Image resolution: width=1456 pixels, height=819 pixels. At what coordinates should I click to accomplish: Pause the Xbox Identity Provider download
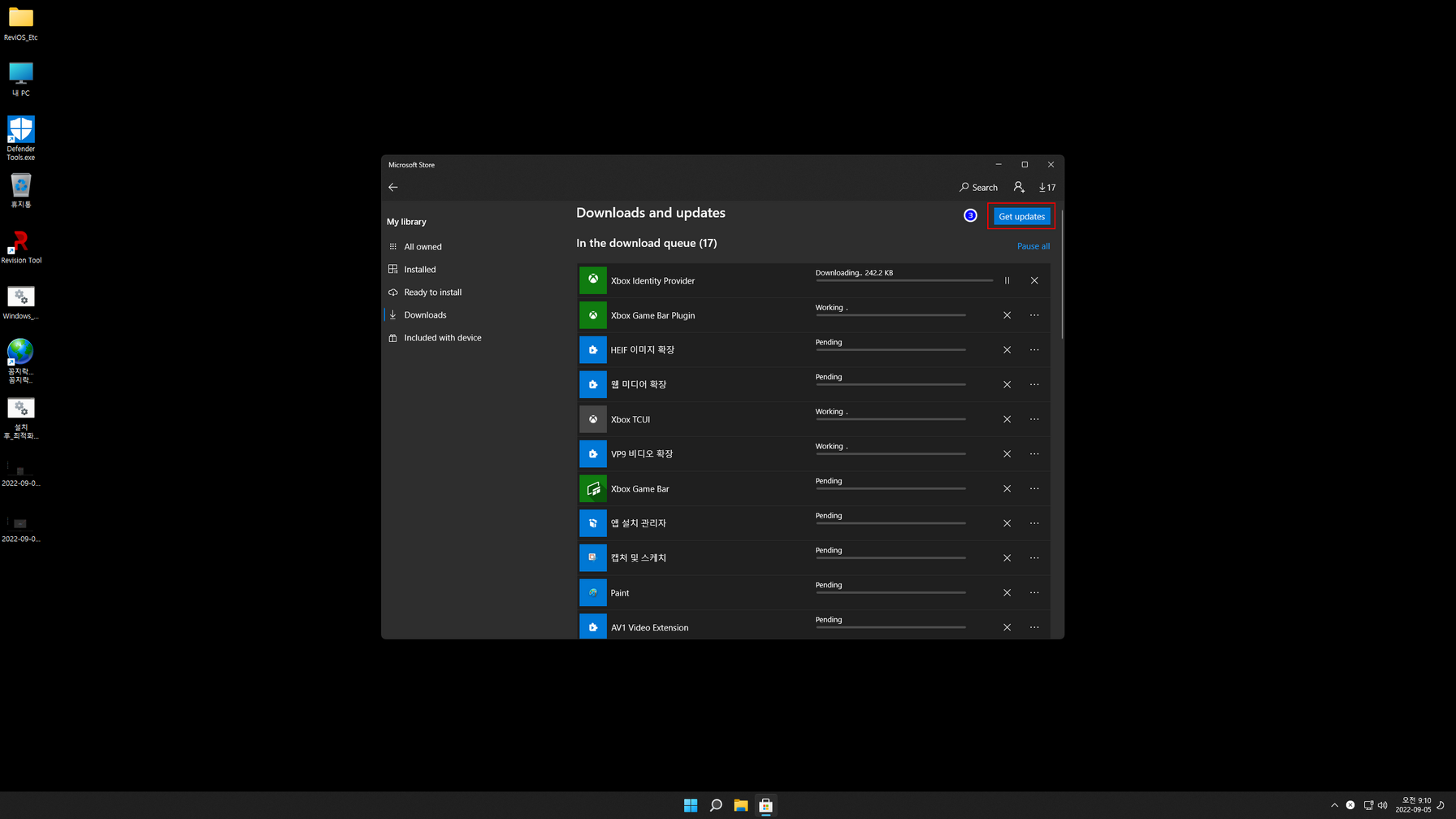(x=1007, y=280)
